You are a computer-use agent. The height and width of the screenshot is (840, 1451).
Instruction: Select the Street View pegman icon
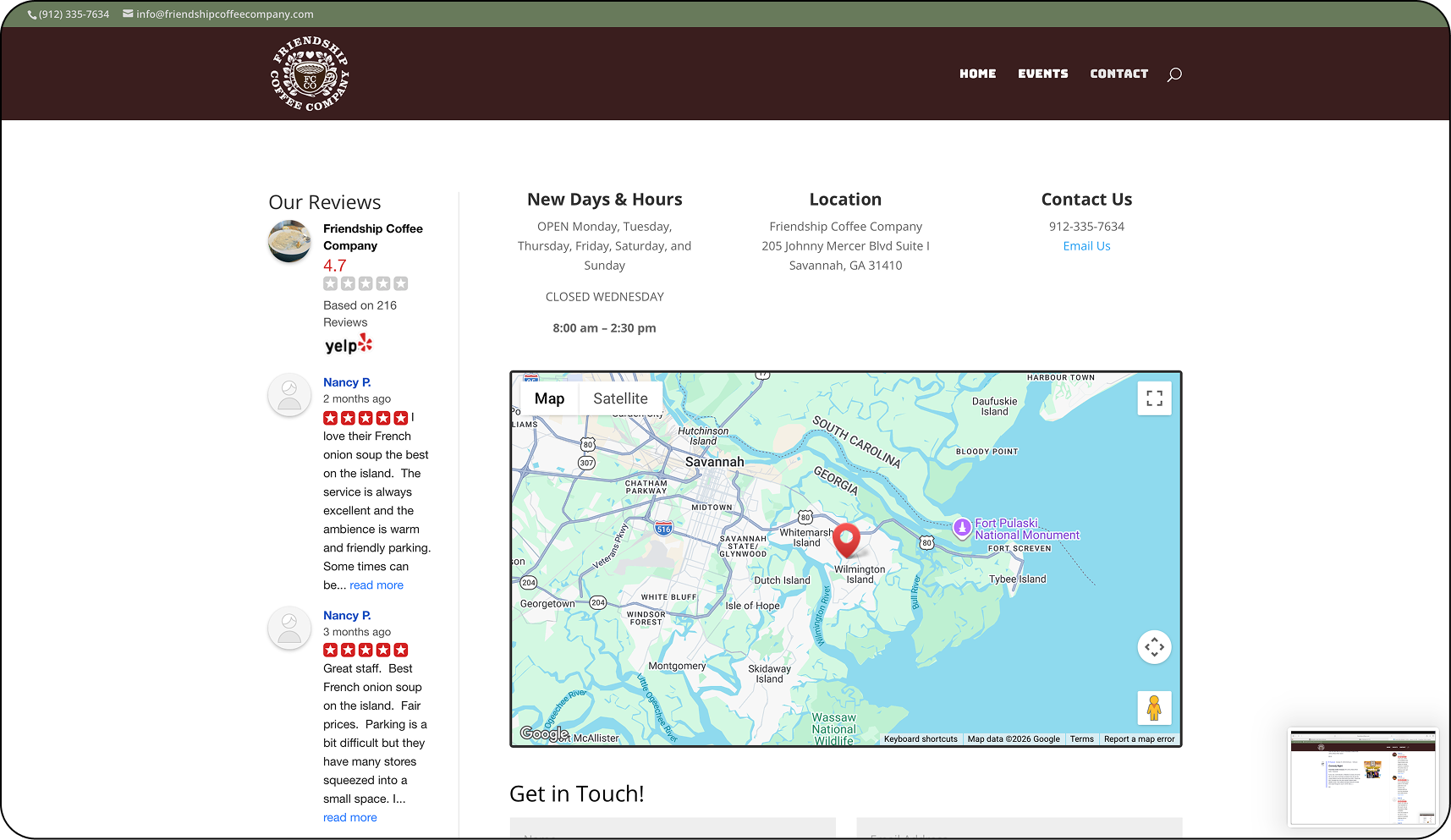coord(1154,708)
